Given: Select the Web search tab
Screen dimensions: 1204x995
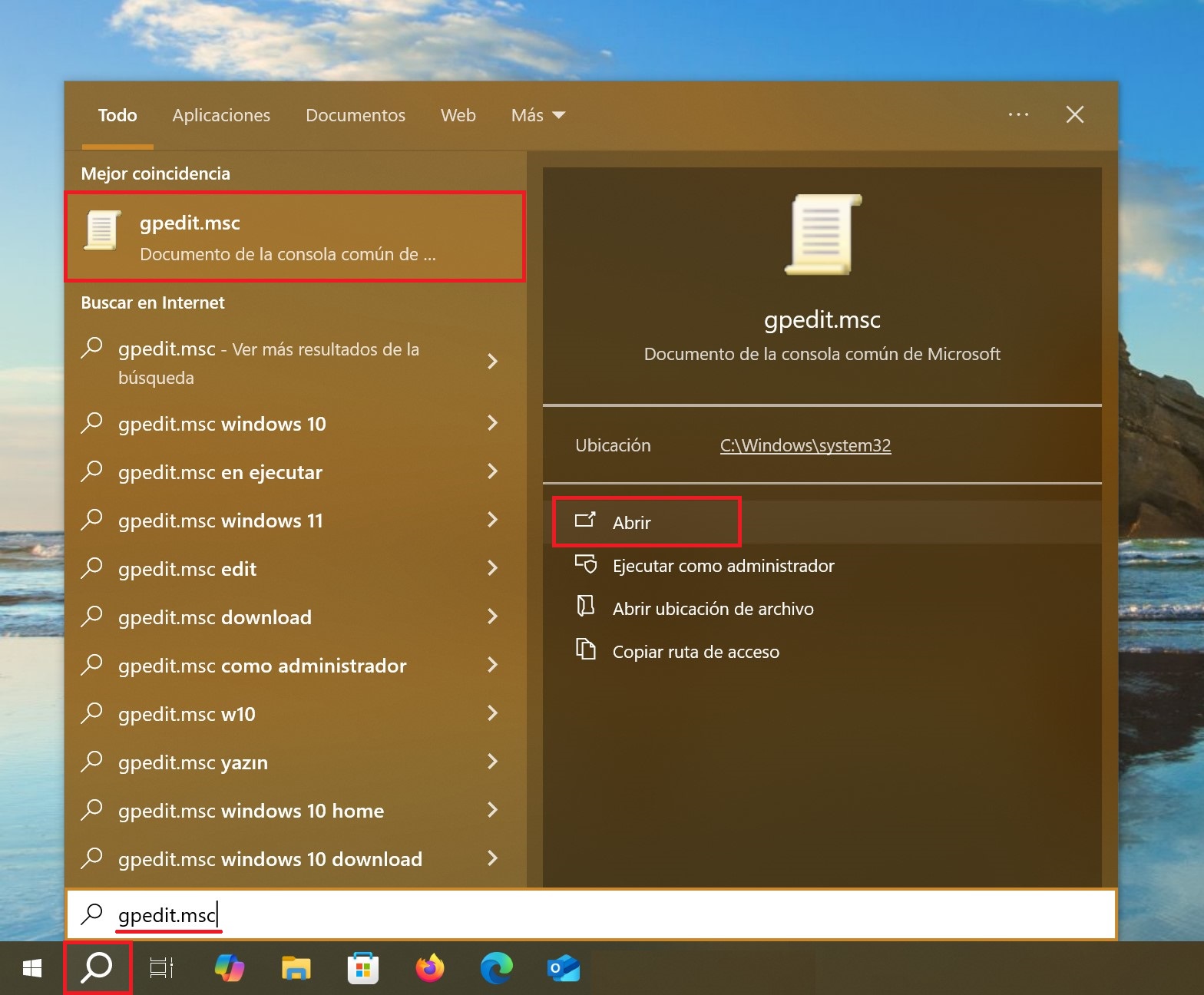Looking at the screenshot, I should point(458,115).
